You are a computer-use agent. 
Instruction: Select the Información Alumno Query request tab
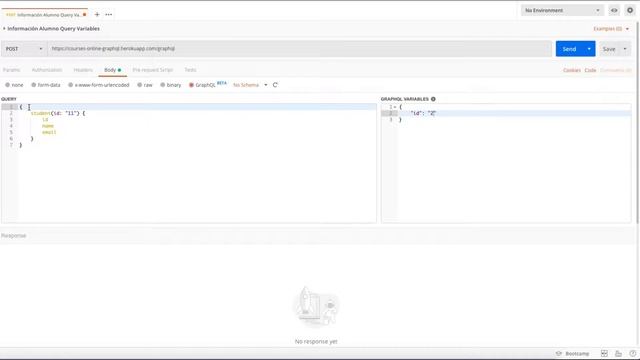click(x=46, y=15)
